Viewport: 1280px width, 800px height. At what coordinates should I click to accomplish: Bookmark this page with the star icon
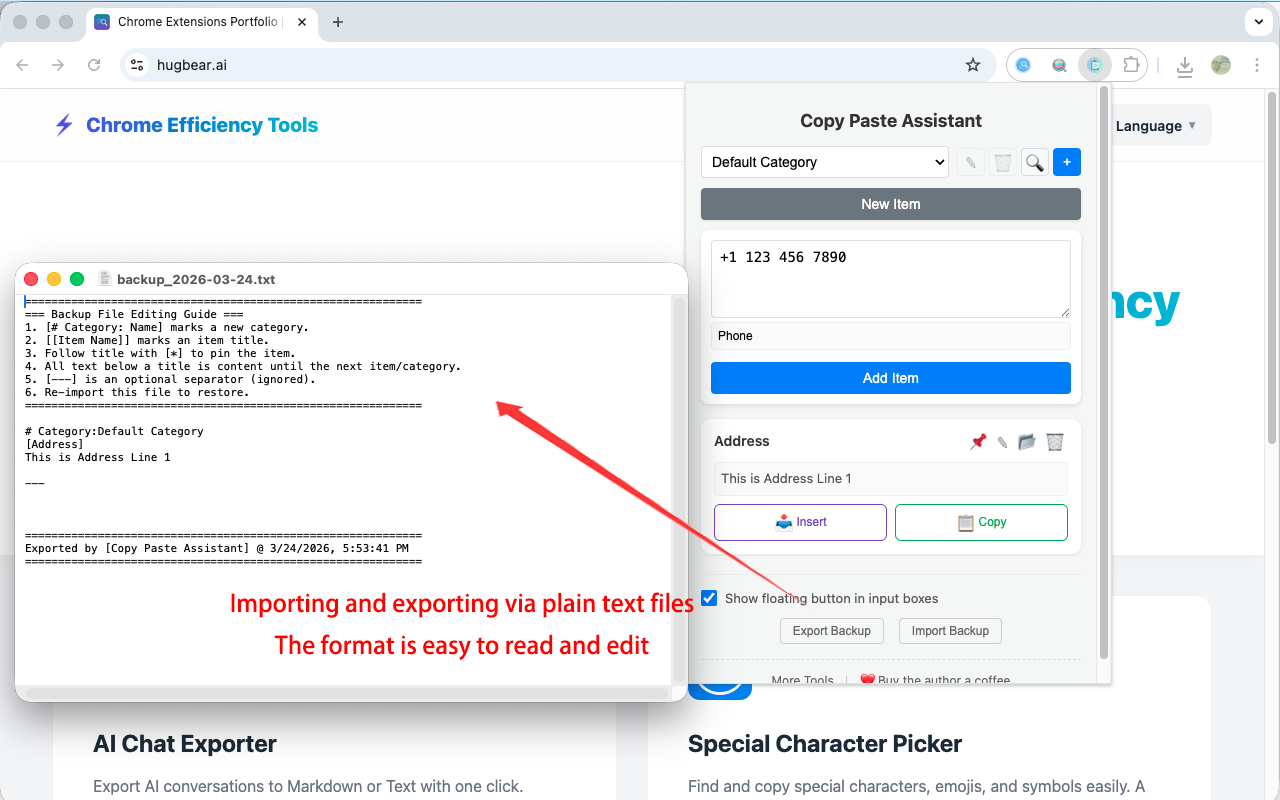tap(973, 65)
